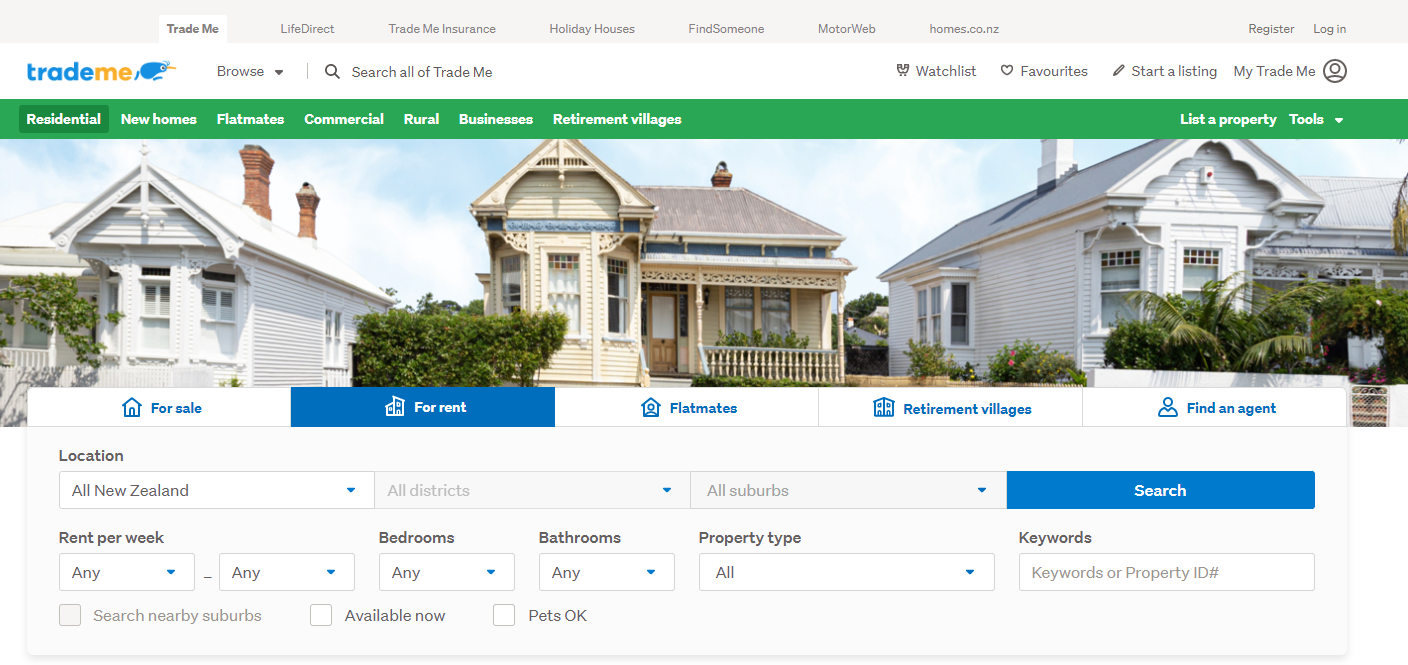This screenshot has height=665, width=1408.
Task: Click the List a property link
Action: click(x=1228, y=119)
